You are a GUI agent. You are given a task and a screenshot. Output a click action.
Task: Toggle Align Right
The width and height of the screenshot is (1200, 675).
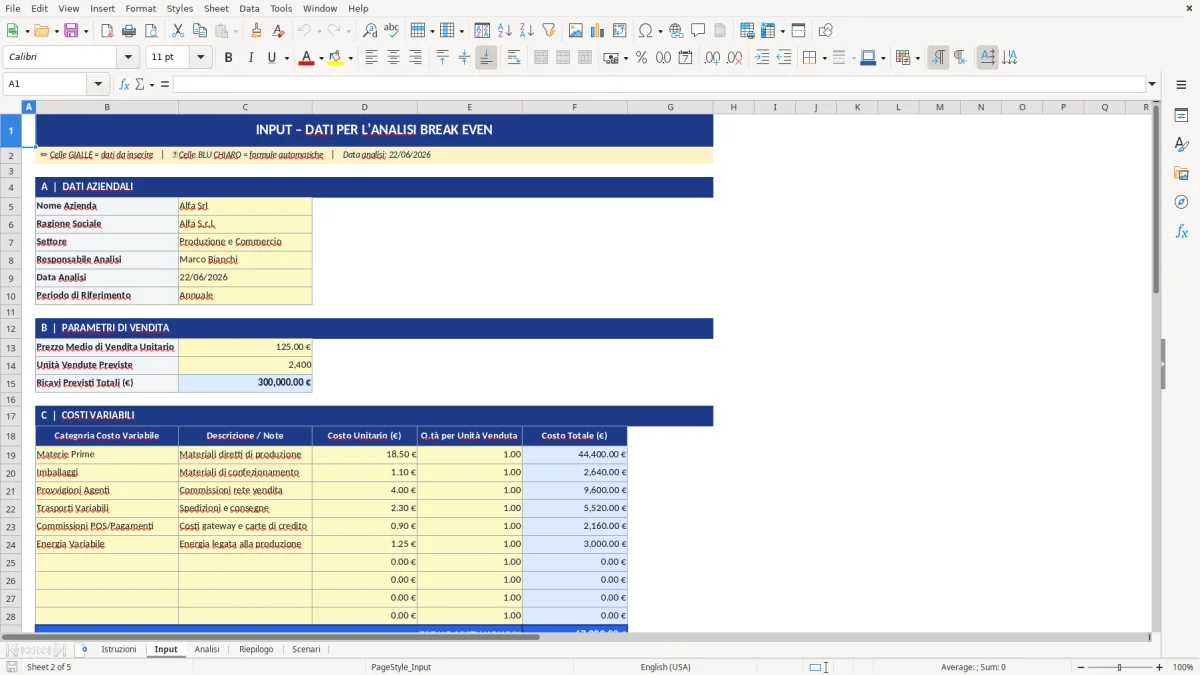pyautogui.click(x=415, y=58)
